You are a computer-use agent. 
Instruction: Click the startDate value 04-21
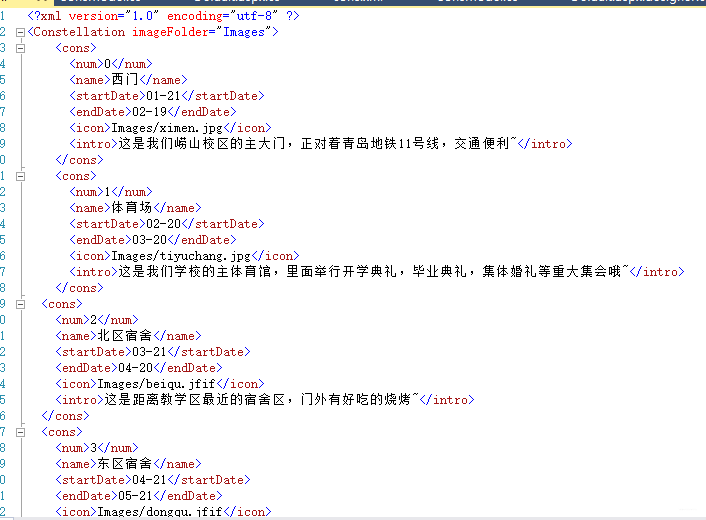[149, 480]
